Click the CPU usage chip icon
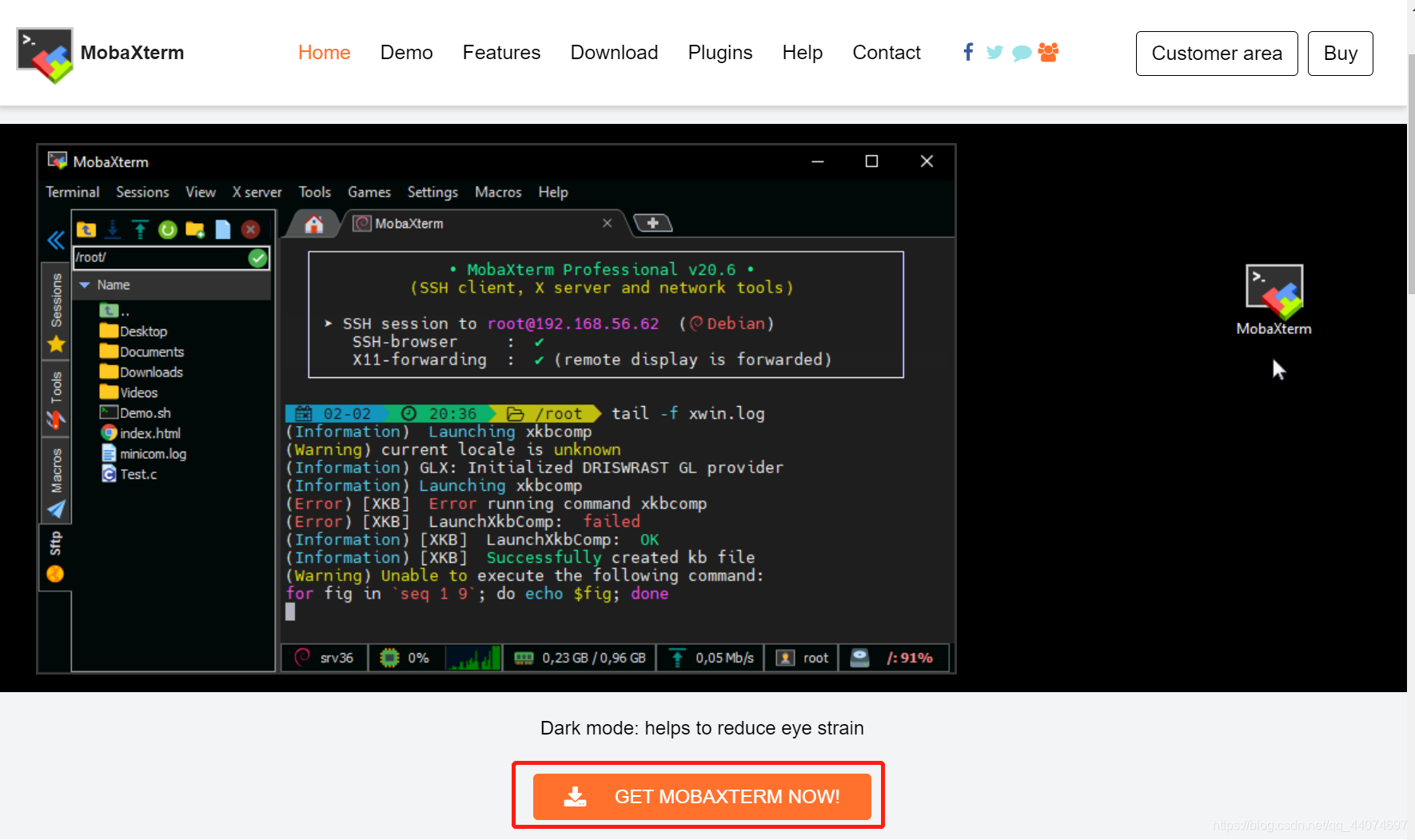Screen dimensions: 1415x840 pyautogui.click(x=389, y=658)
